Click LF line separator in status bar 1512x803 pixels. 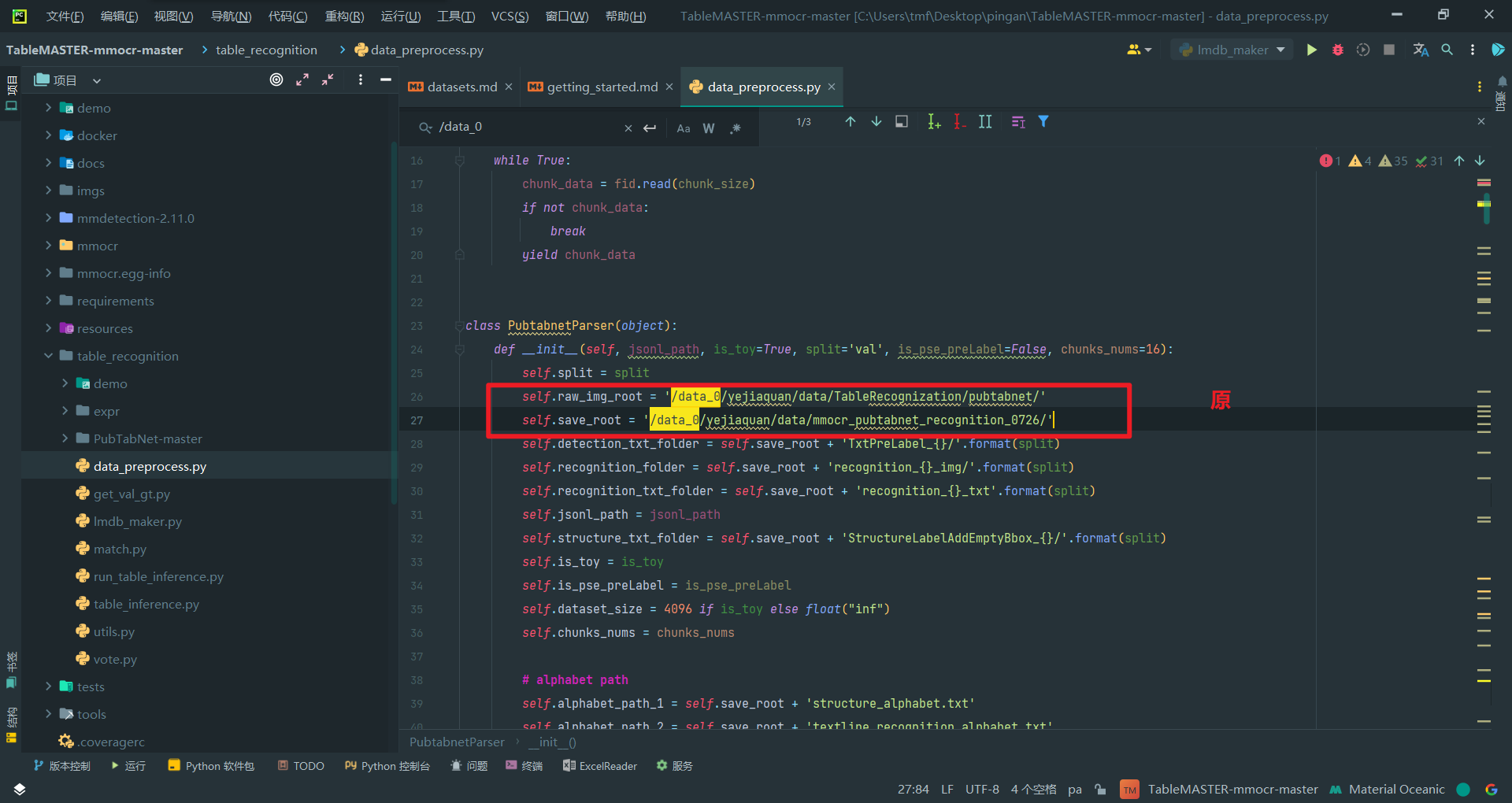947,789
